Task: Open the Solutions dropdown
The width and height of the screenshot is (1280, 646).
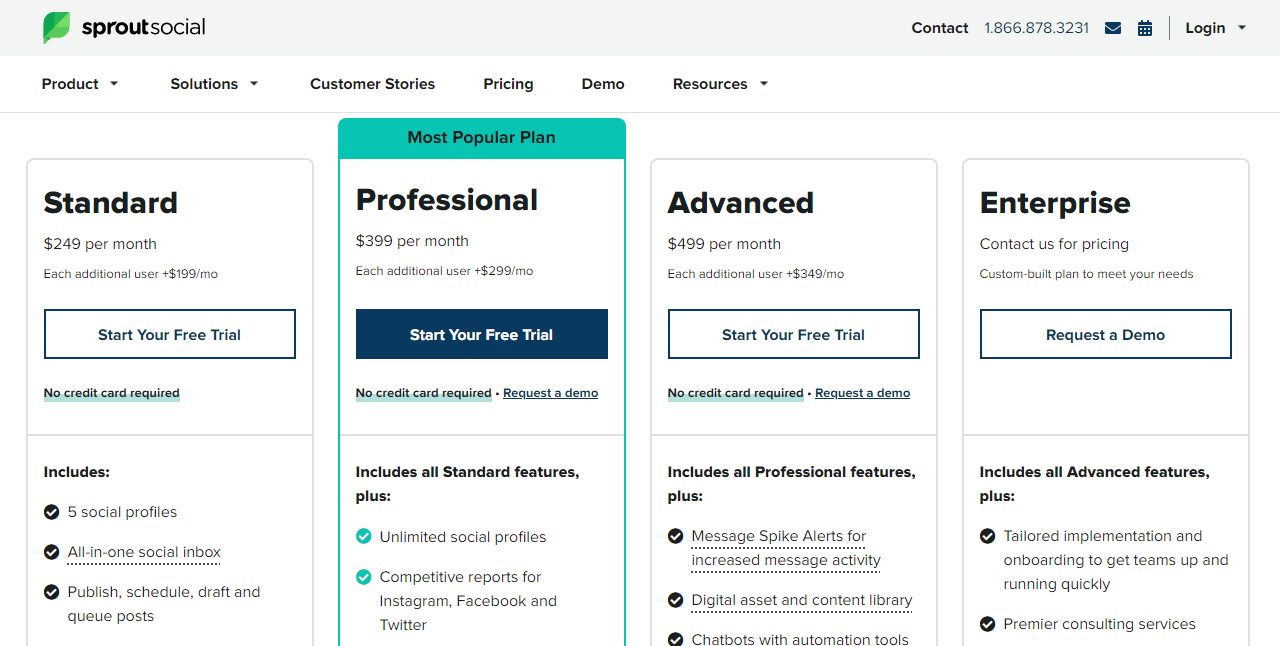Action: pos(214,84)
